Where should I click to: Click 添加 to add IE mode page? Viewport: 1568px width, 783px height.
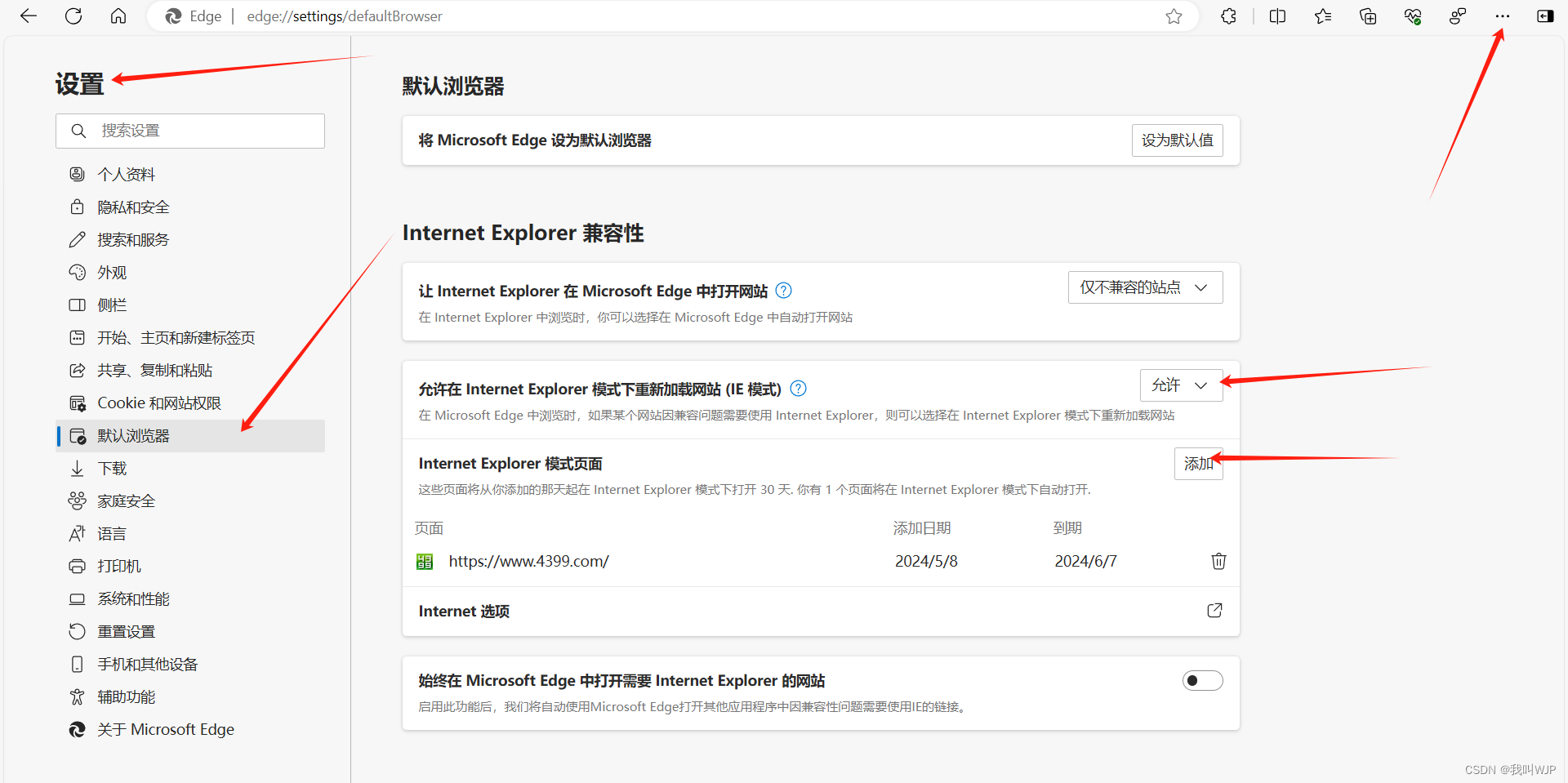[1197, 463]
